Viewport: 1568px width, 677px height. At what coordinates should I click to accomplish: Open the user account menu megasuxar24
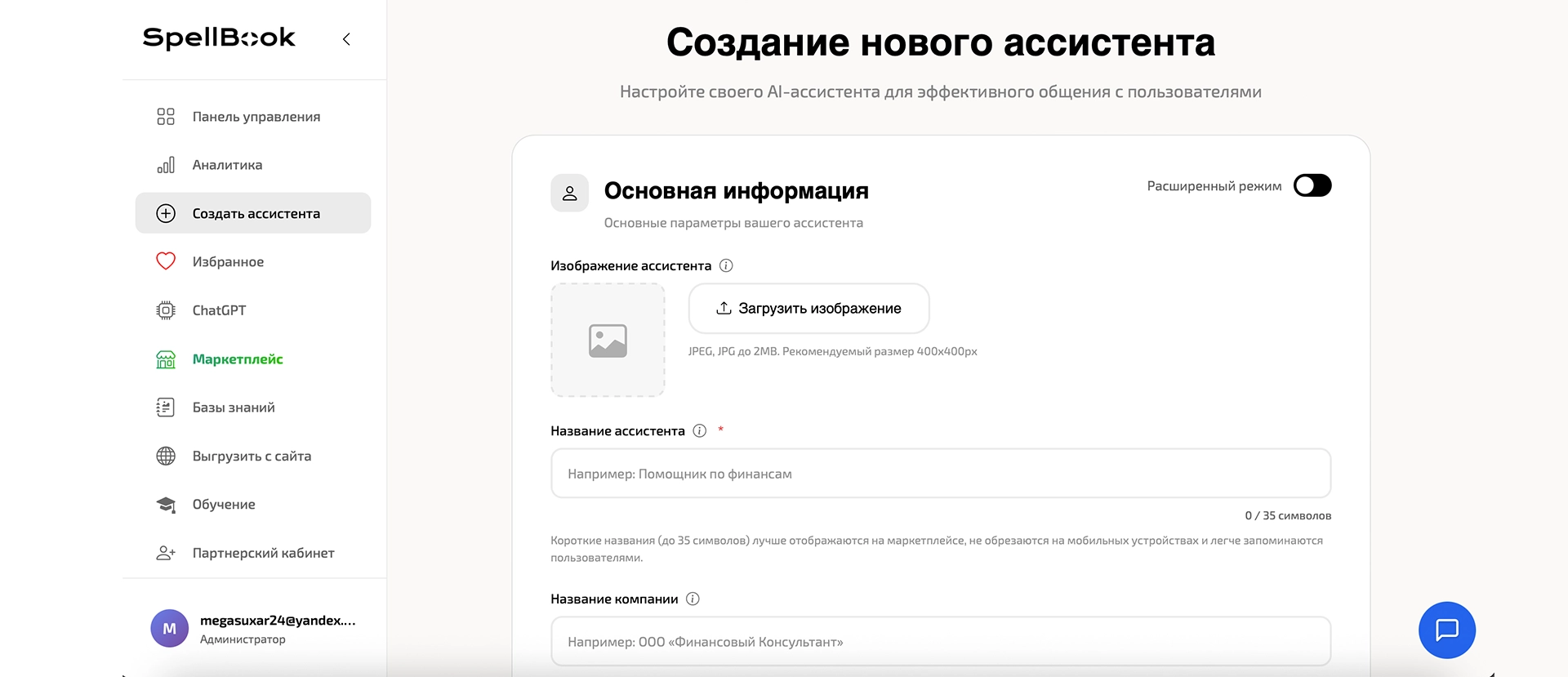pyautogui.click(x=254, y=629)
